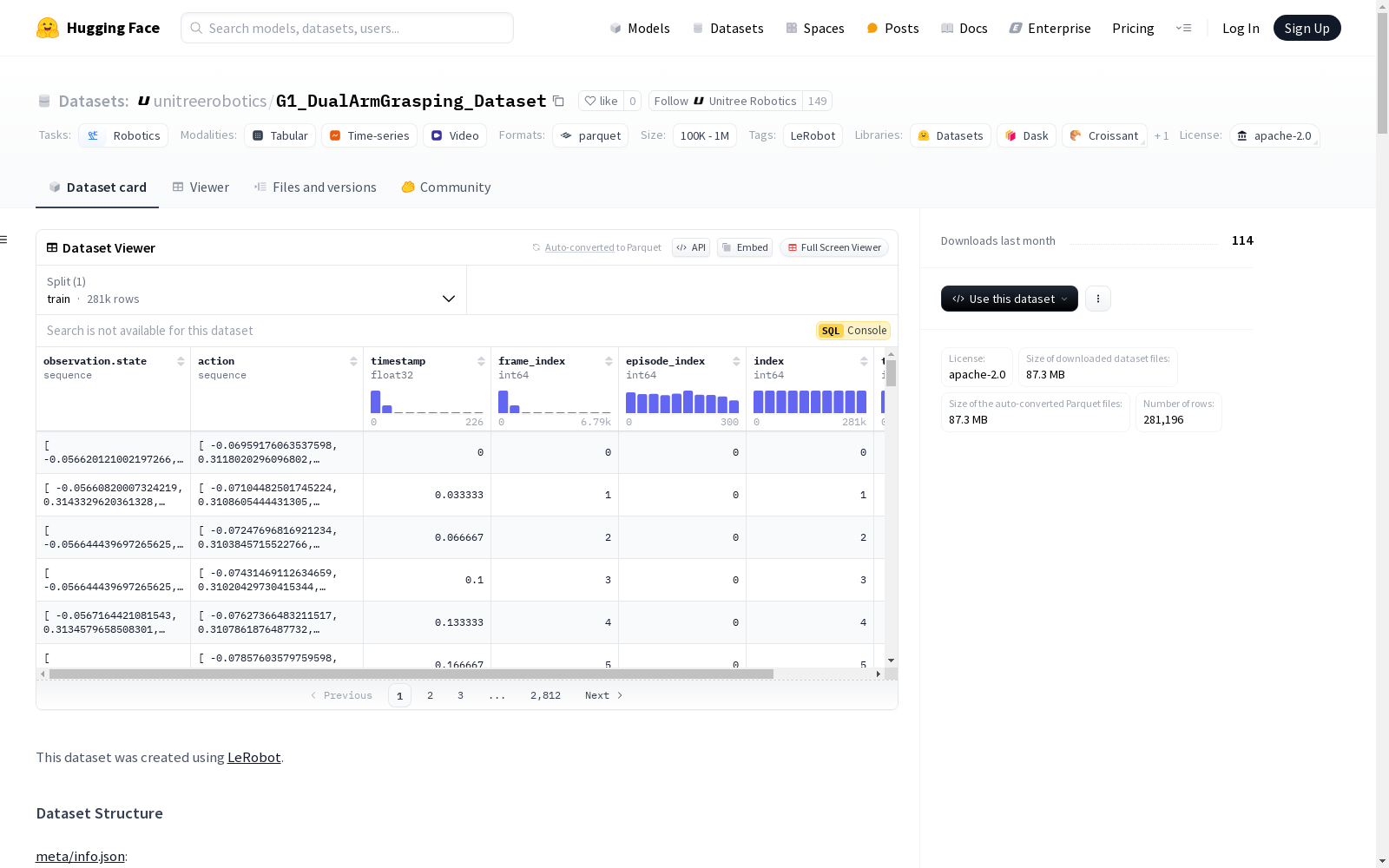Open Posts in top navigation
Image resolution: width=1389 pixels, height=868 pixels.
coord(892,28)
